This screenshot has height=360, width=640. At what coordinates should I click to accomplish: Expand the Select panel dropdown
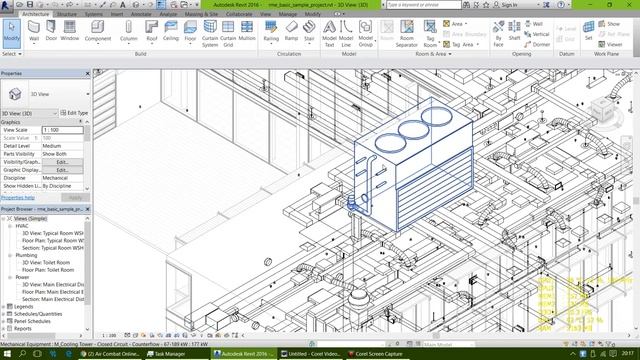(x=11, y=54)
